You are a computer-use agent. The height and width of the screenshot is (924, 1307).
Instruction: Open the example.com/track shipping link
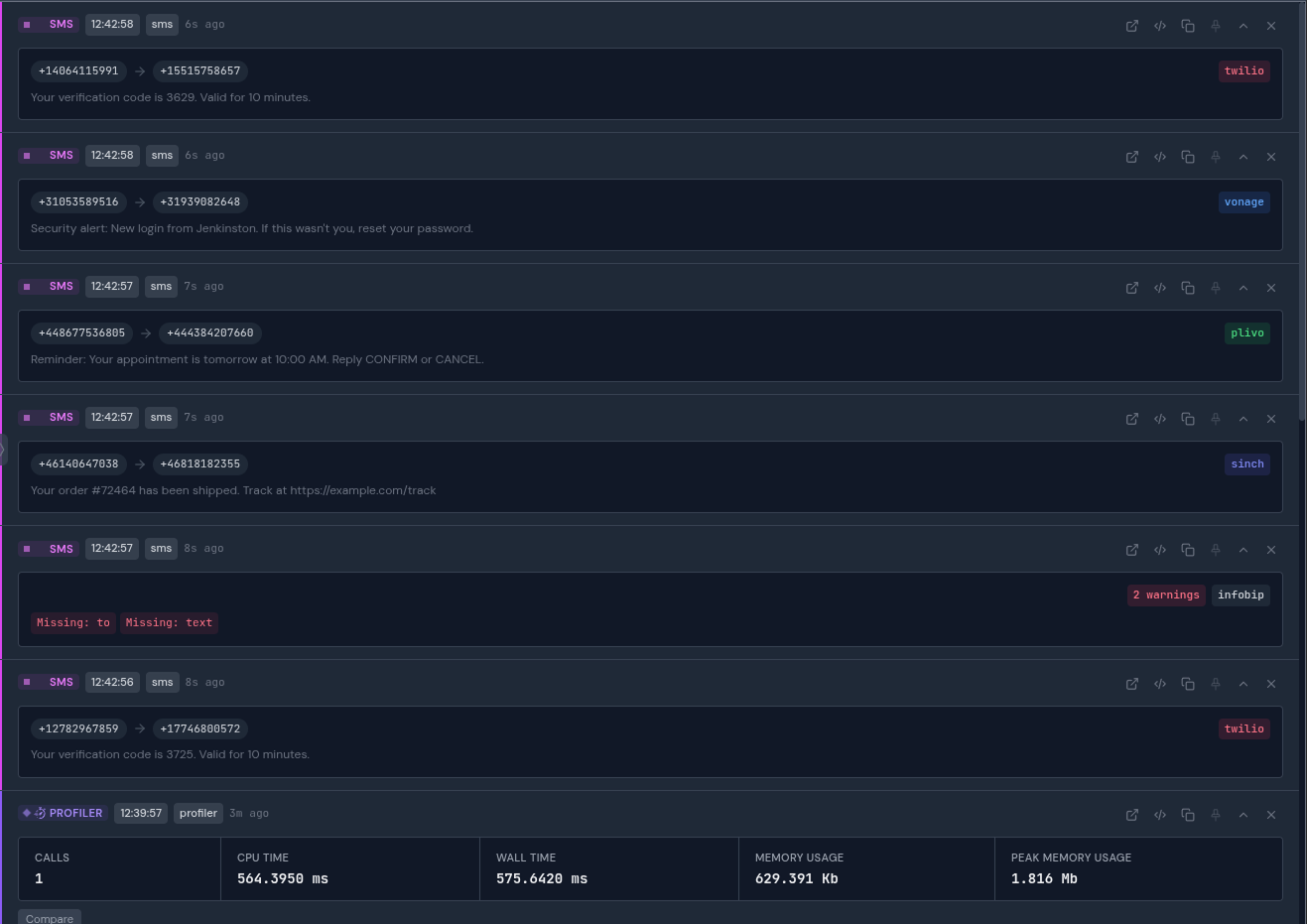(363, 489)
